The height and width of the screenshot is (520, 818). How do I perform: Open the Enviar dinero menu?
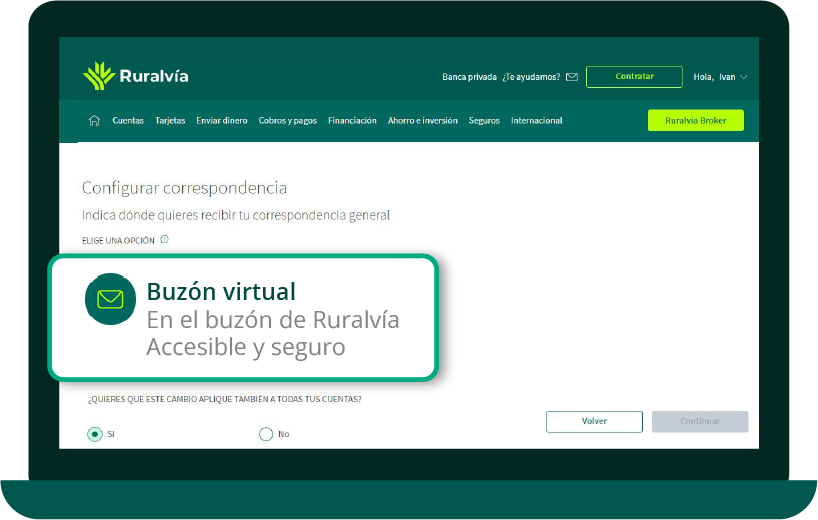222,120
